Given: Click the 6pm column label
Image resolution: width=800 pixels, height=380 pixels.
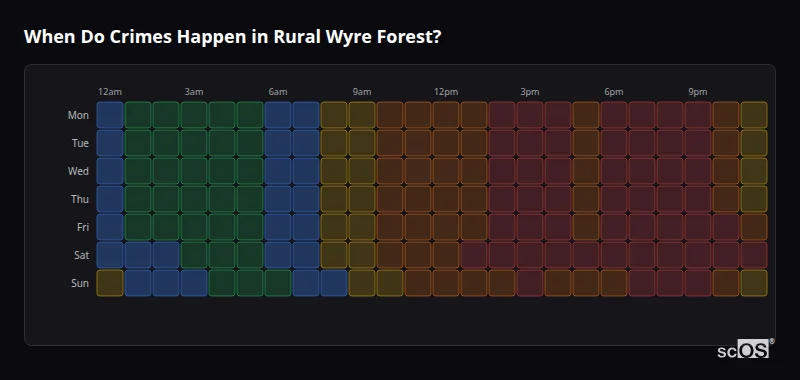Looking at the screenshot, I should (614, 92).
